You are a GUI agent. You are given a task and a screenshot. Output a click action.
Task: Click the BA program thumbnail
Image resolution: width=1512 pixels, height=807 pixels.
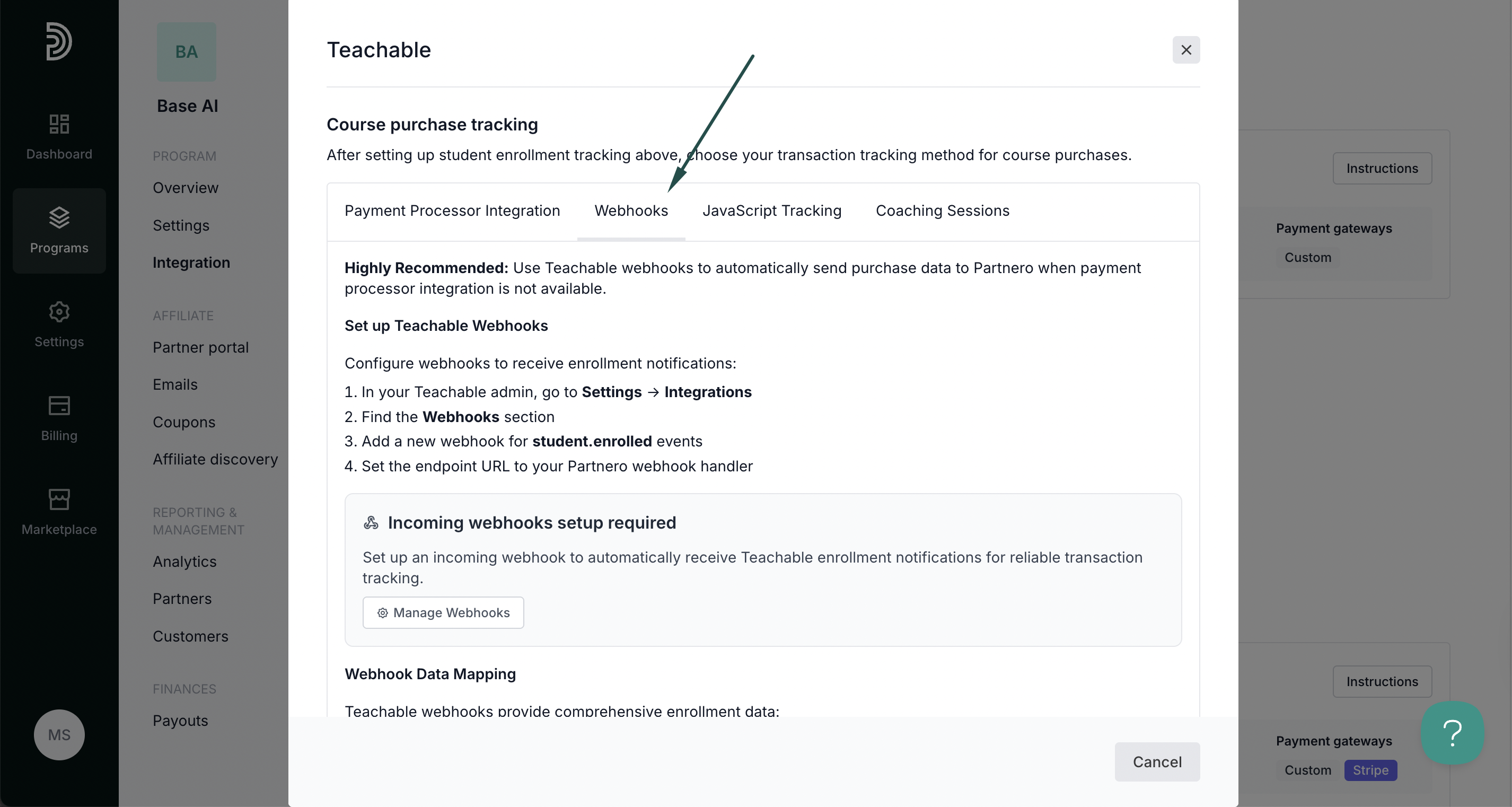[x=187, y=51]
